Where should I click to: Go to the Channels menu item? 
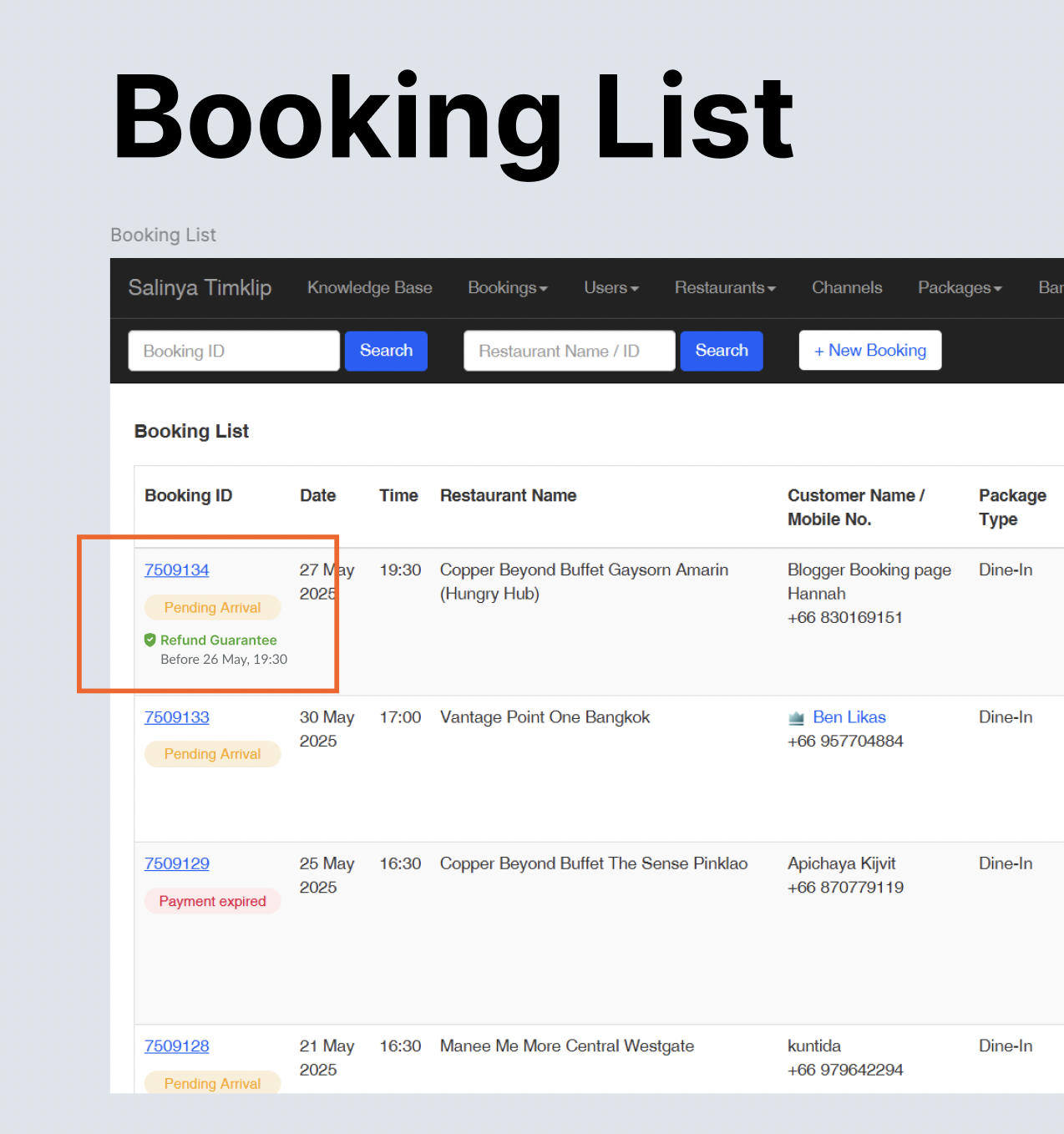click(x=846, y=288)
